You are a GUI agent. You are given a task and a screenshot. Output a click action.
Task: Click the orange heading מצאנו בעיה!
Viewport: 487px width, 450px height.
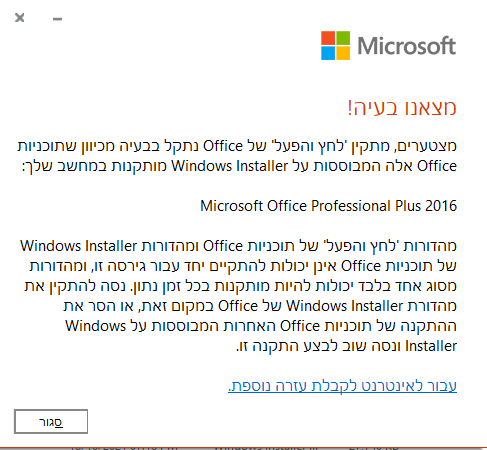pos(402,108)
